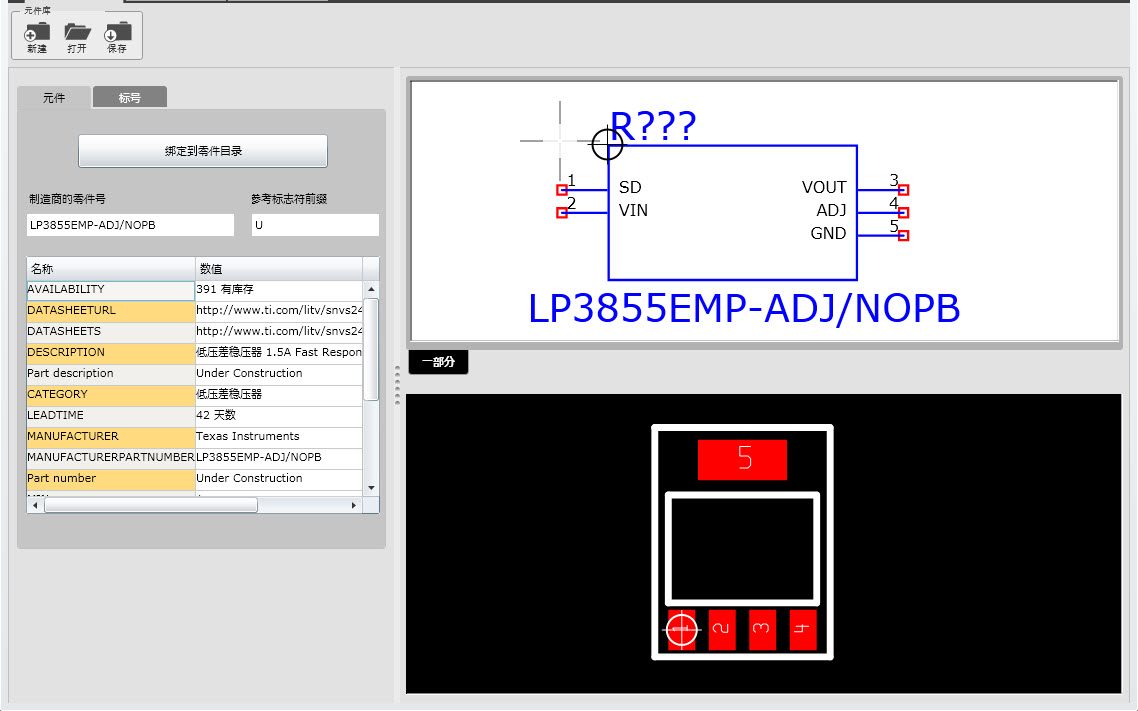The image size is (1138, 711).
Task: Select footprint pad 4
Action: point(802,629)
